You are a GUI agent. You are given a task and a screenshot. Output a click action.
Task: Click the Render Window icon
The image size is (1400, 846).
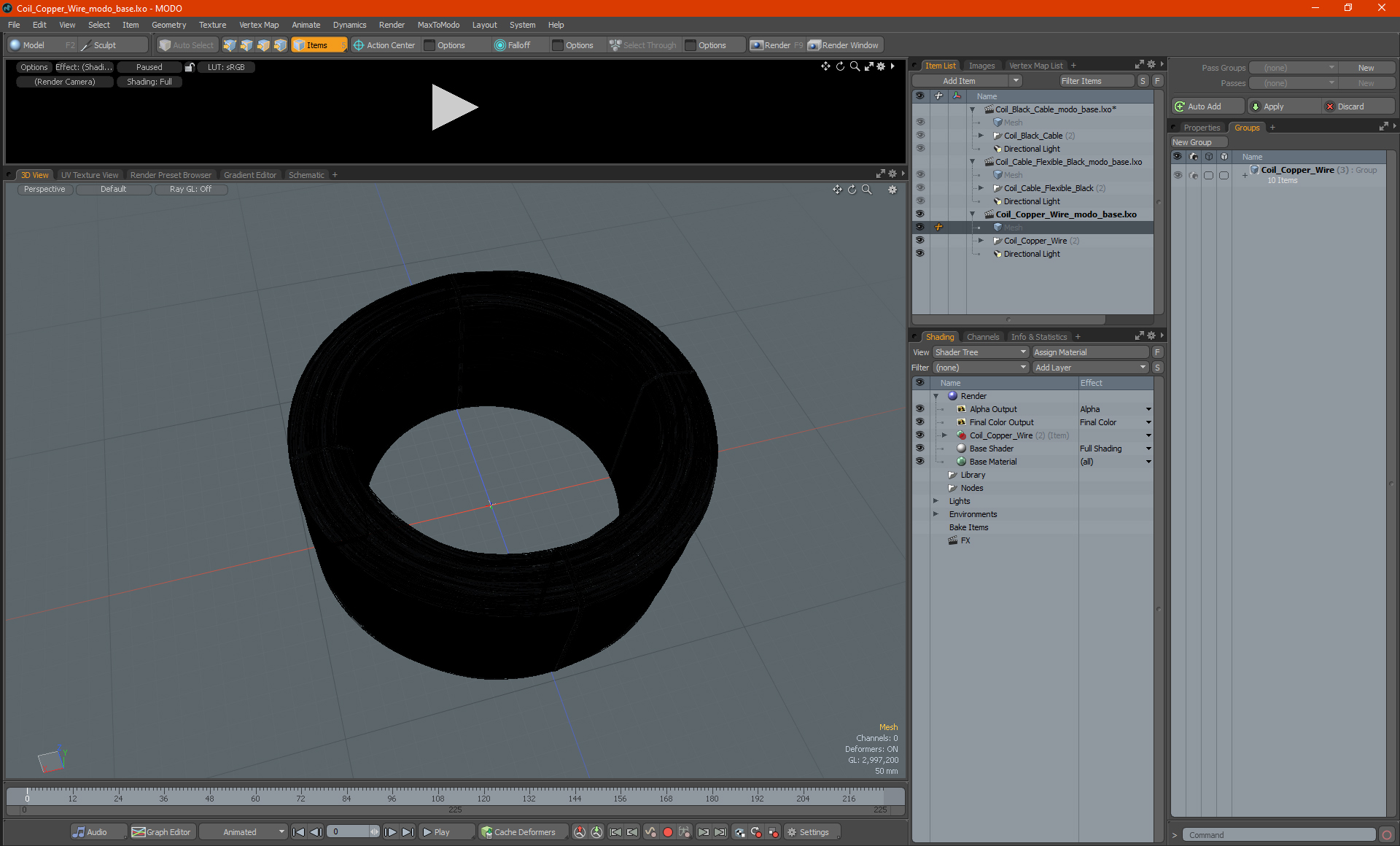tap(814, 45)
